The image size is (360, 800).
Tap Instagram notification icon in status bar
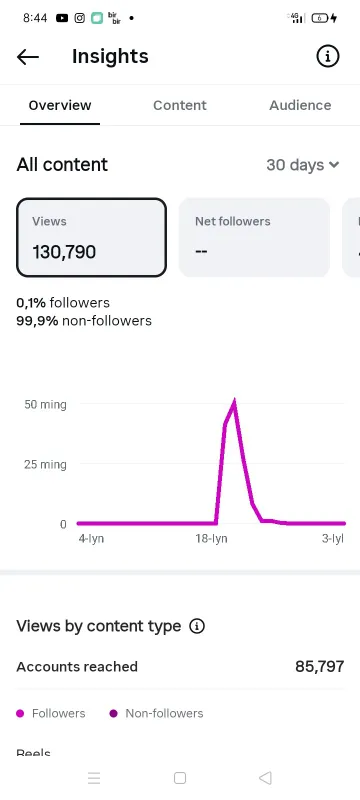80,18
